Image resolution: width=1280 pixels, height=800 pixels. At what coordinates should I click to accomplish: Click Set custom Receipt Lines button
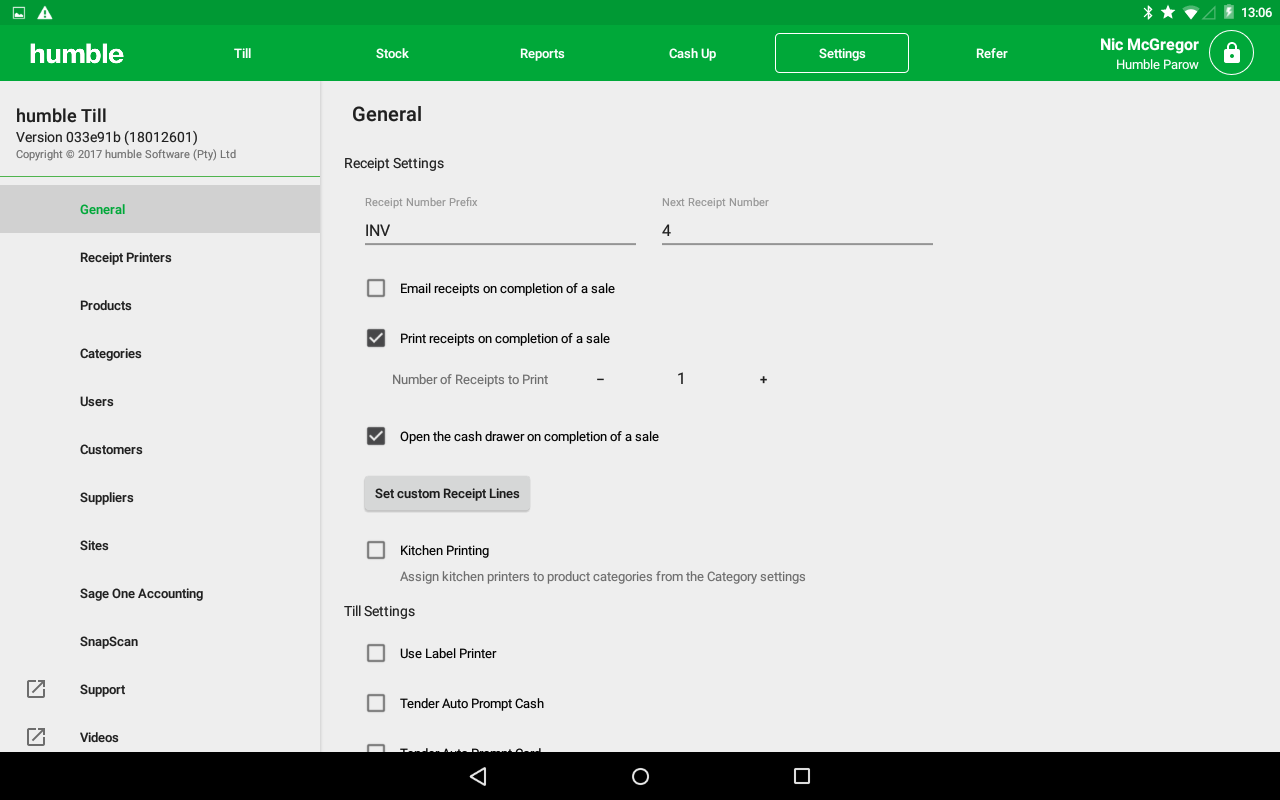click(x=447, y=493)
